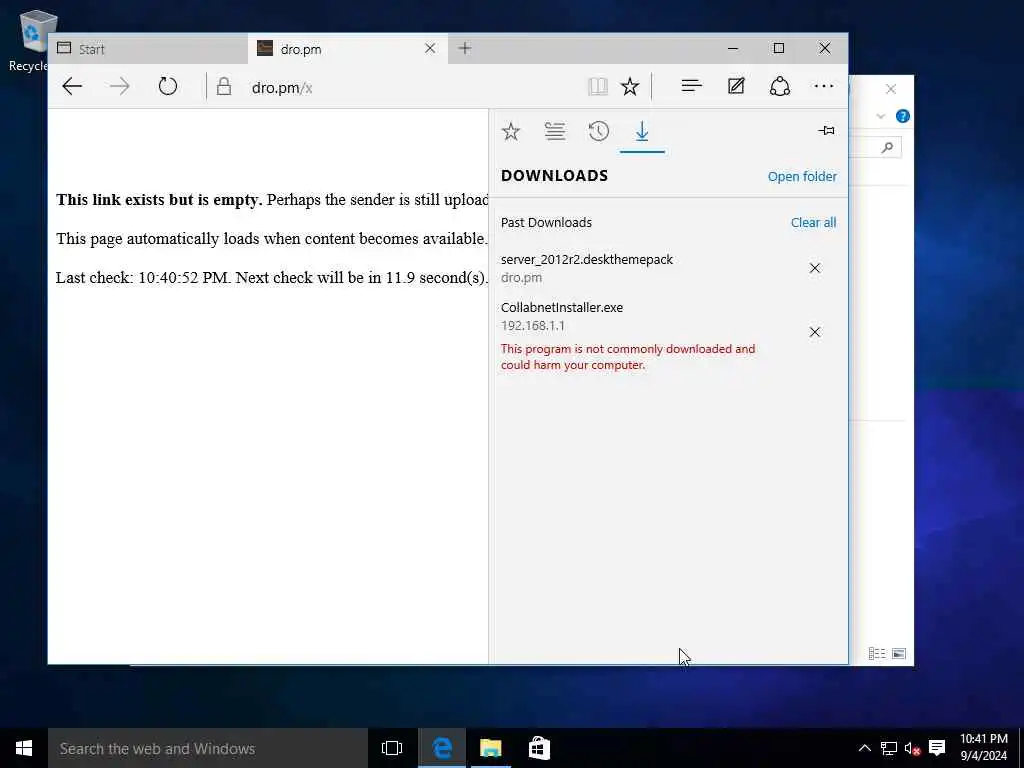Viewport: 1024px width, 768px height.
Task: Select the dro.pm browser tab
Action: pos(347,49)
